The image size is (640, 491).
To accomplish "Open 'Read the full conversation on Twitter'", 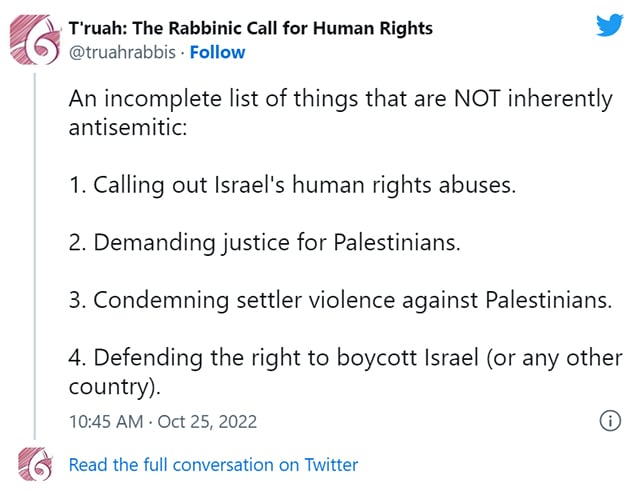I will (x=213, y=465).
